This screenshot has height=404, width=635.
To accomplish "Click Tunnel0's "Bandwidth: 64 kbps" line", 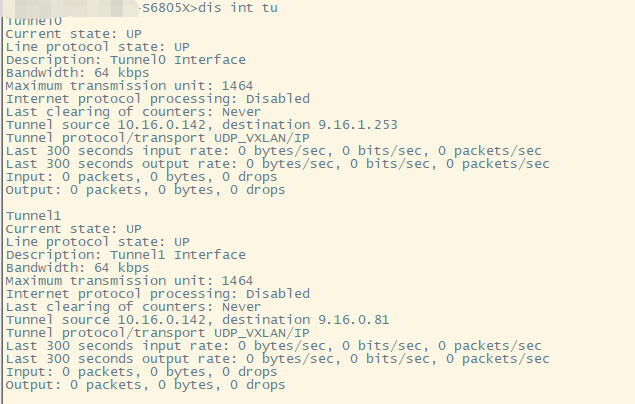I will pos(77,73).
